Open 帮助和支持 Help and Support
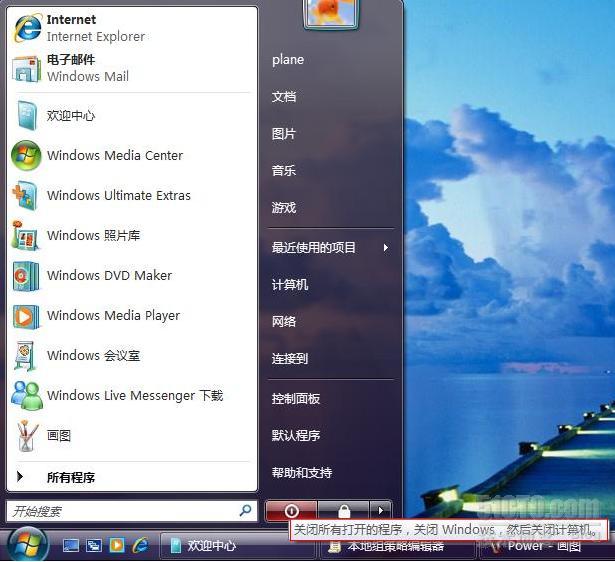Image resolution: width=615 pixels, height=562 pixels. pos(302,473)
